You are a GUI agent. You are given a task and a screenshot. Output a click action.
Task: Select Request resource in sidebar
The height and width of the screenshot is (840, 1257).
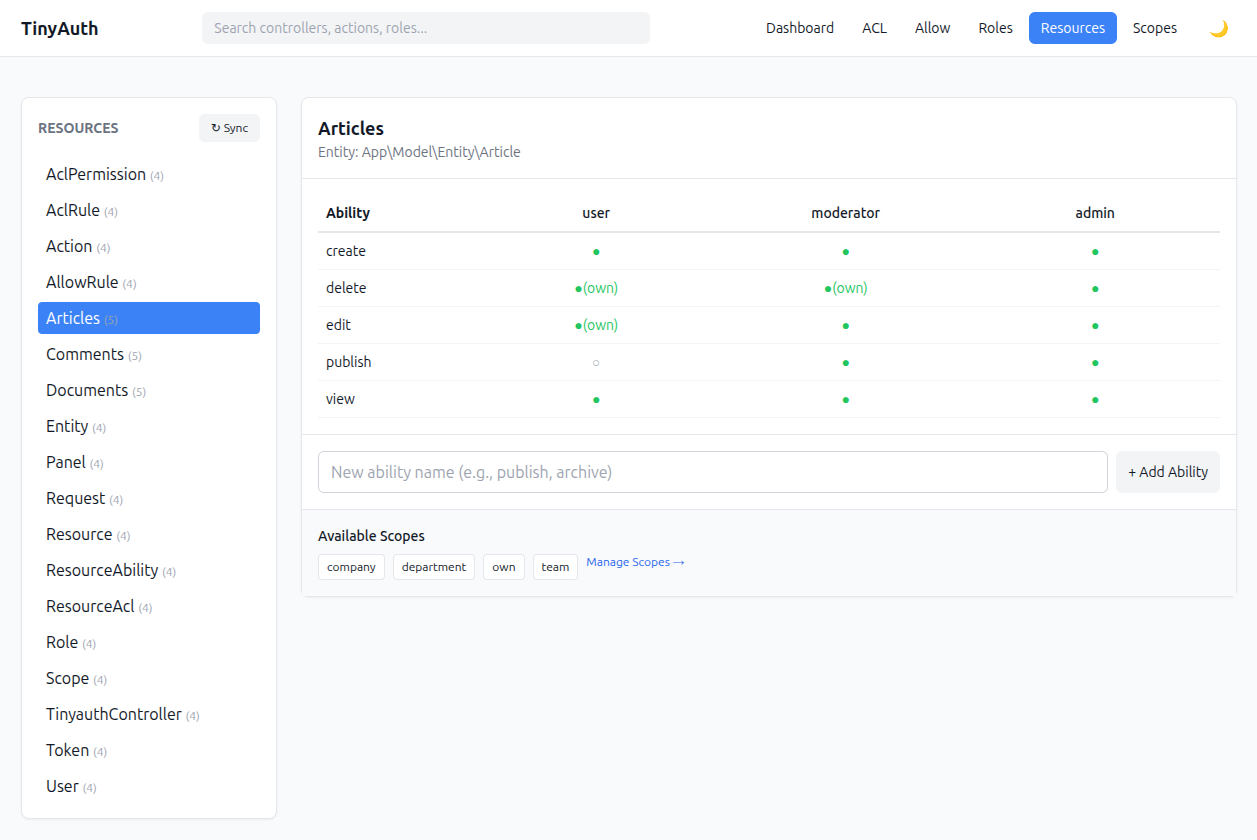(x=149, y=498)
